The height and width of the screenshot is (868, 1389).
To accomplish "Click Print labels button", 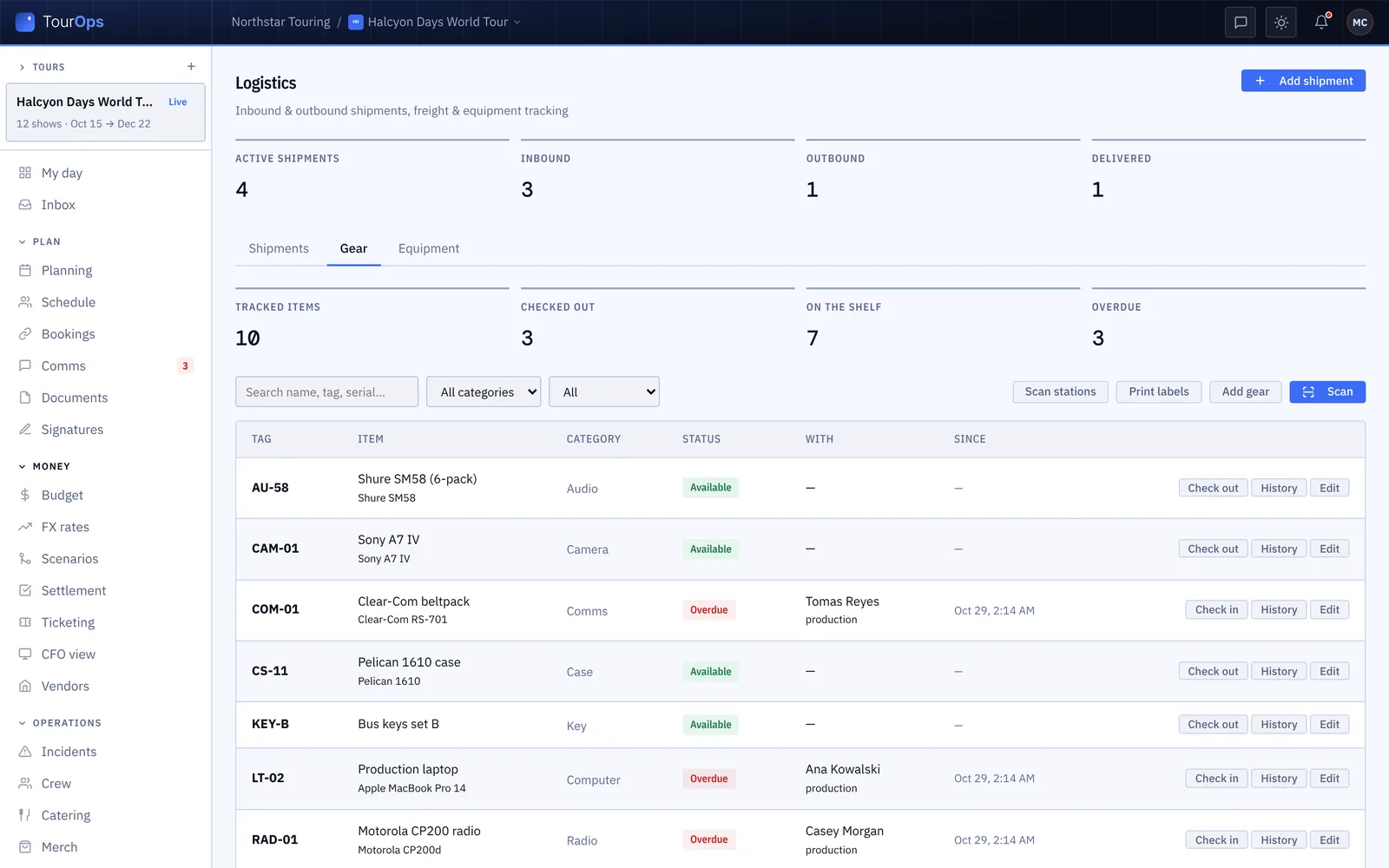I will click(x=1159, y=391).
